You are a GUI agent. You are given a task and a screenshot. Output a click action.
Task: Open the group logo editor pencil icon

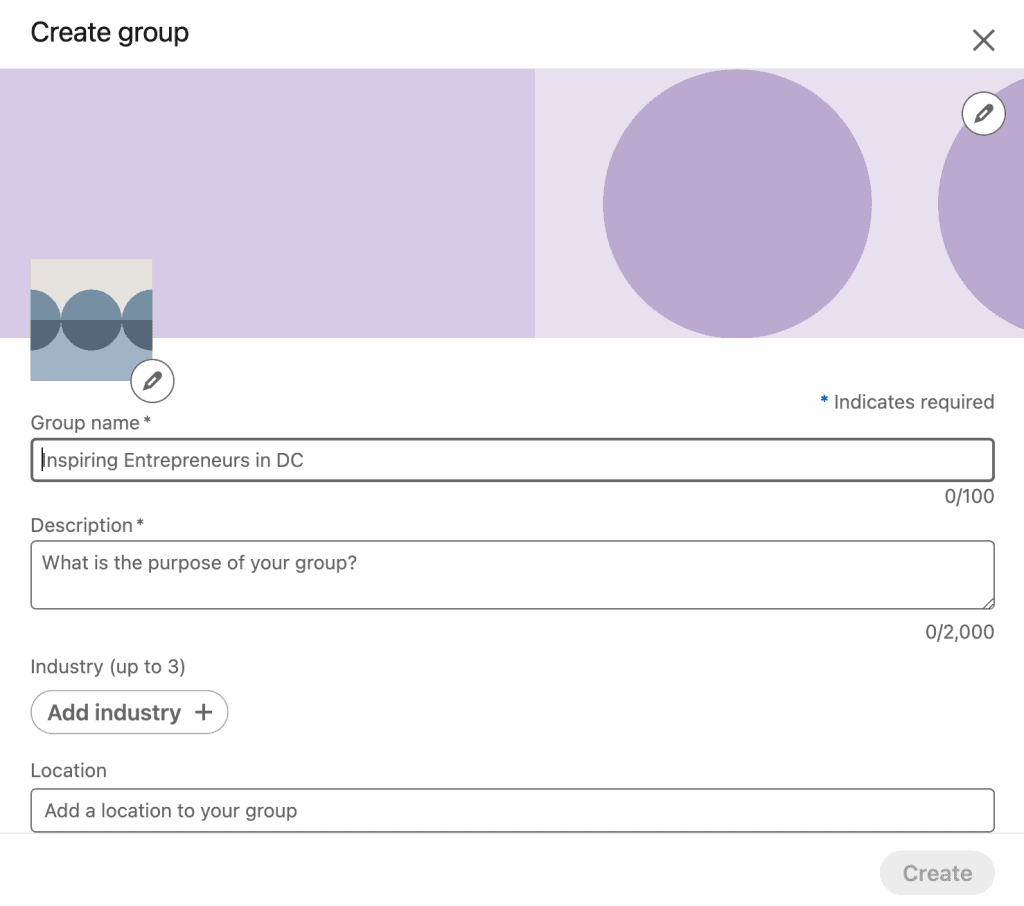(x=152, y=381)
